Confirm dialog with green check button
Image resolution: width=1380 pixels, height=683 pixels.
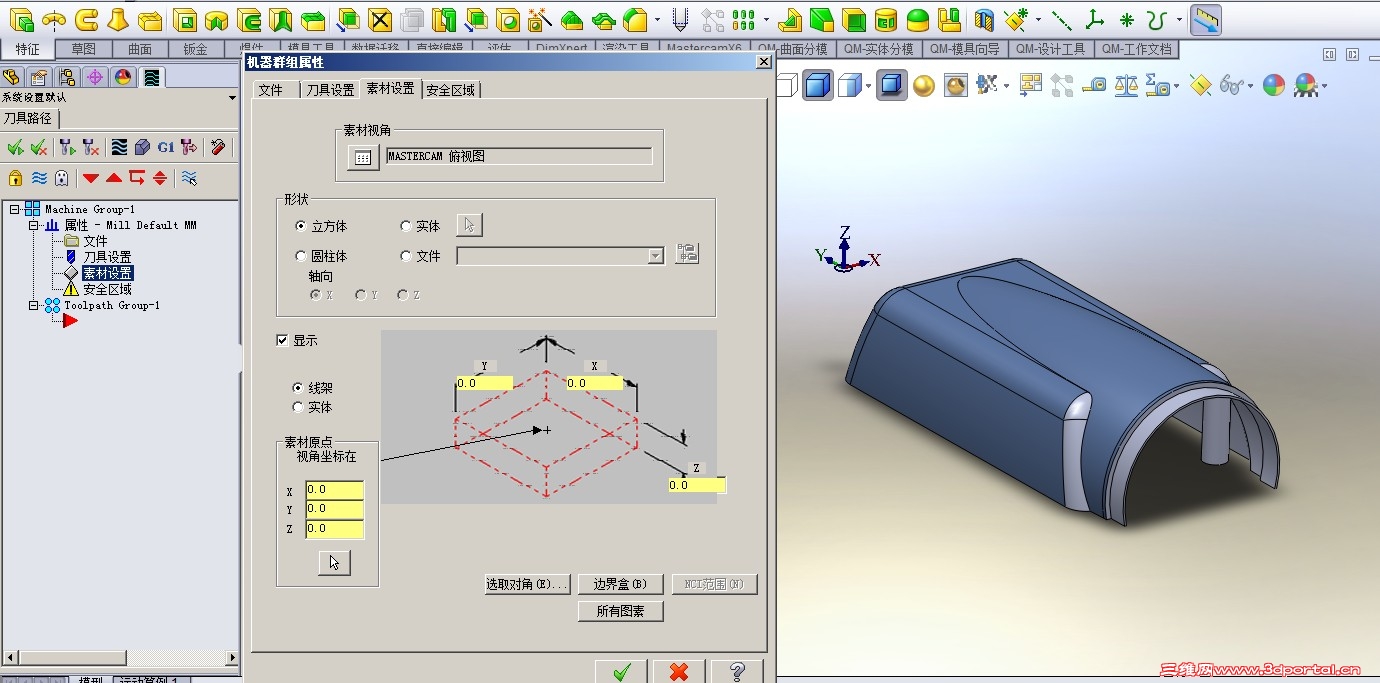point(621,671)
